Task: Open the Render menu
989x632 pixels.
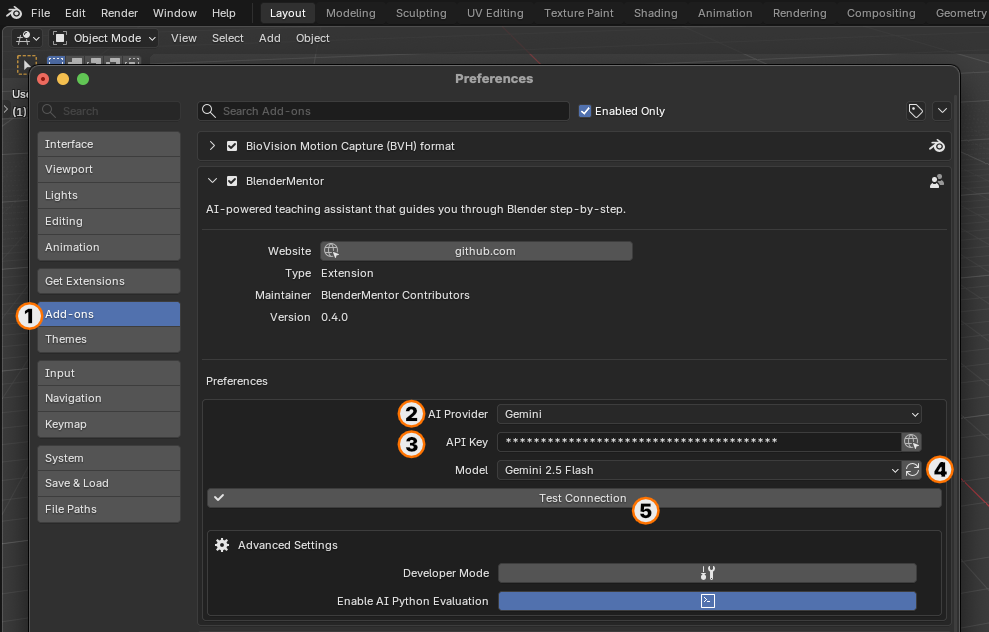Action: coord(119,13)
